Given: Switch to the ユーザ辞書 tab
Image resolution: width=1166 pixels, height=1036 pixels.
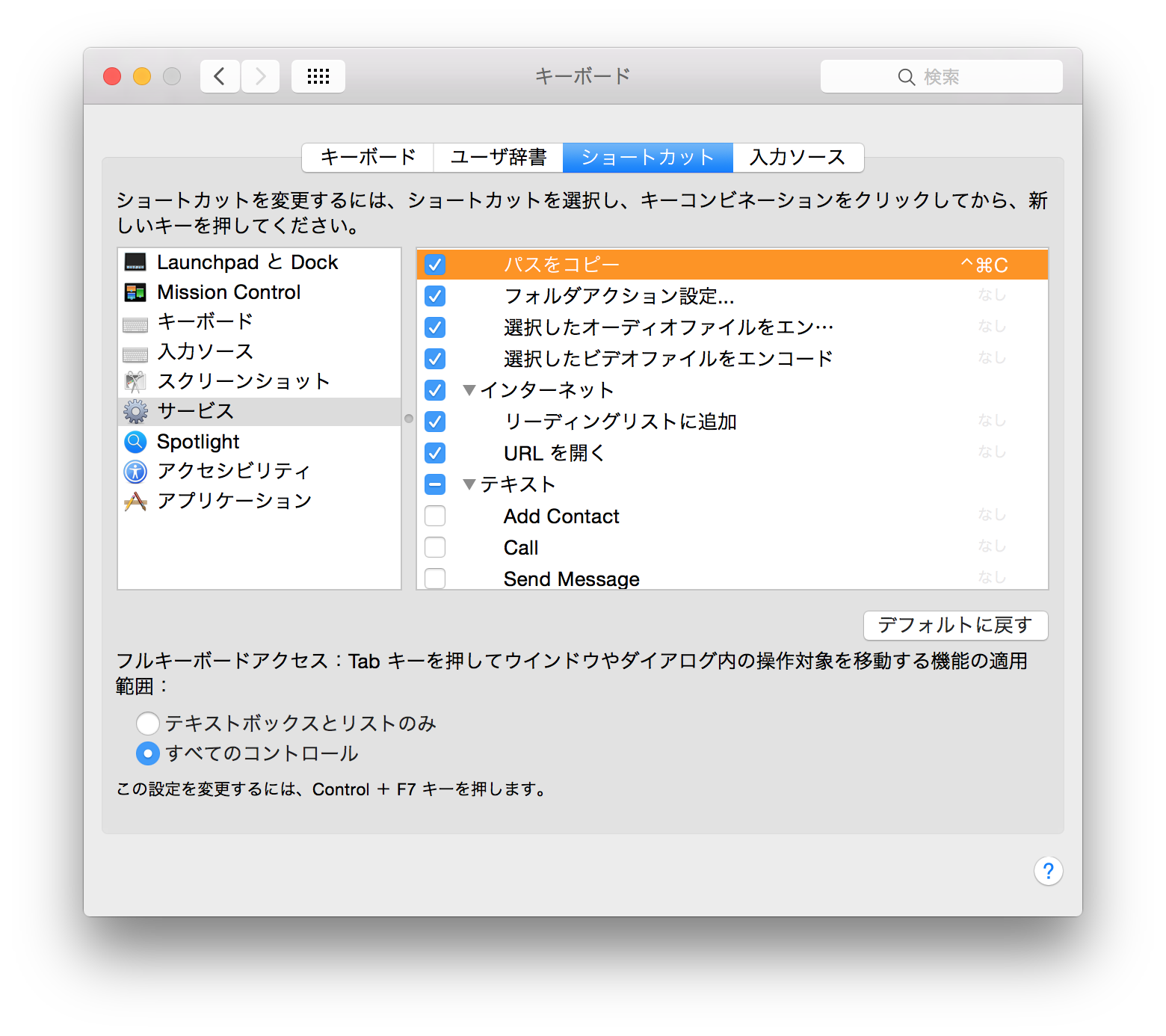Looking at the screenshot, I should click(498, 157).
